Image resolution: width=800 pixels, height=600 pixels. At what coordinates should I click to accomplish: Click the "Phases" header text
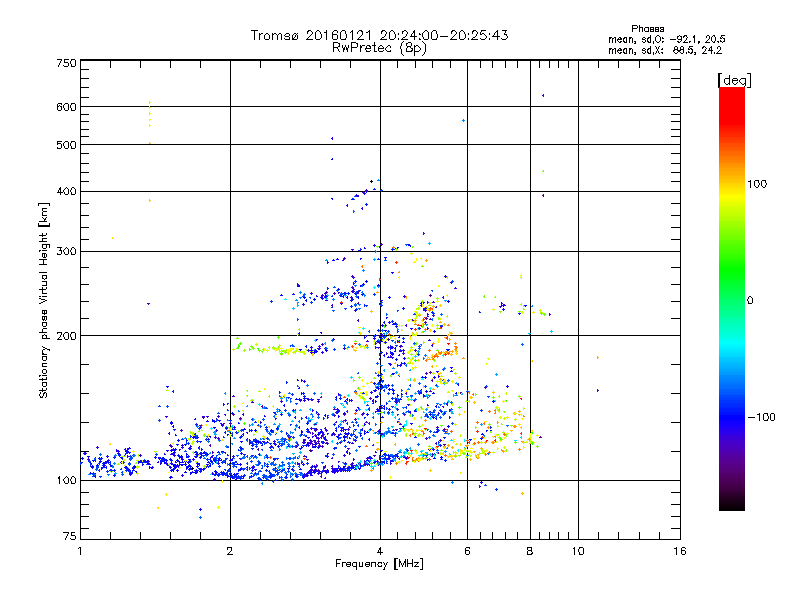tap(647, 29)
